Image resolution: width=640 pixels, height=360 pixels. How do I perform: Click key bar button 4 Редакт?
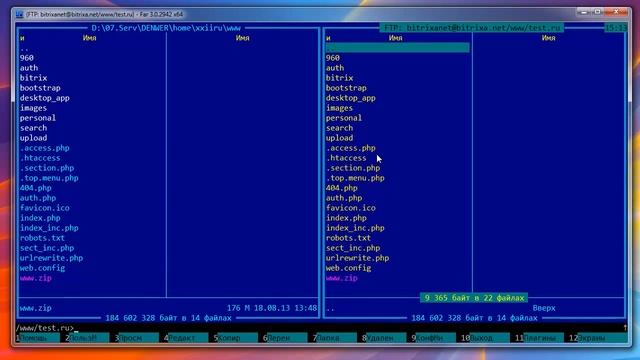(188, 338)
